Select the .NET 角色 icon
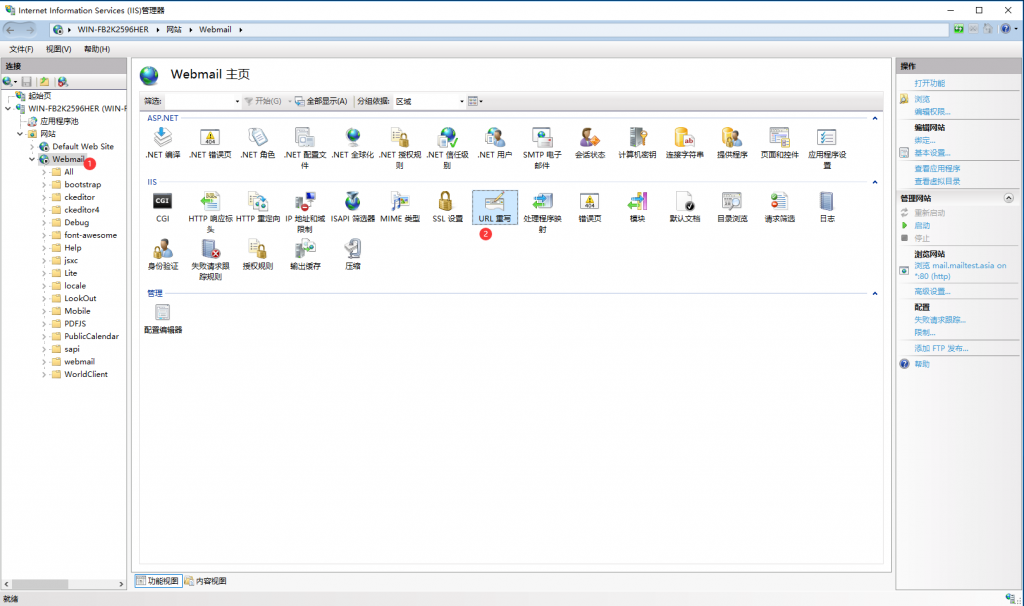The width and height of the screenshot is (1024, 606). tap(258, 143)
